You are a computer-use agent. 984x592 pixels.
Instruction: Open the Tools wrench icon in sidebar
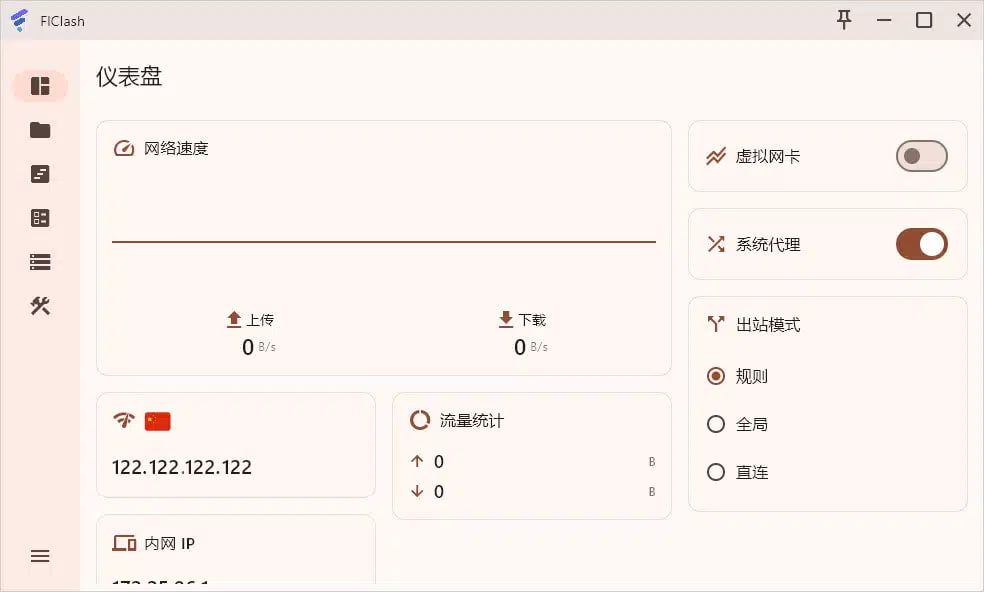point(40,306)
